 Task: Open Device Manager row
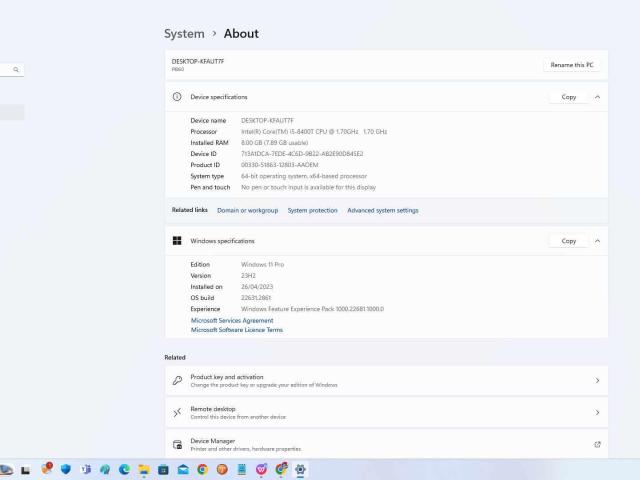pyautogui.click(x=387, y=444)
